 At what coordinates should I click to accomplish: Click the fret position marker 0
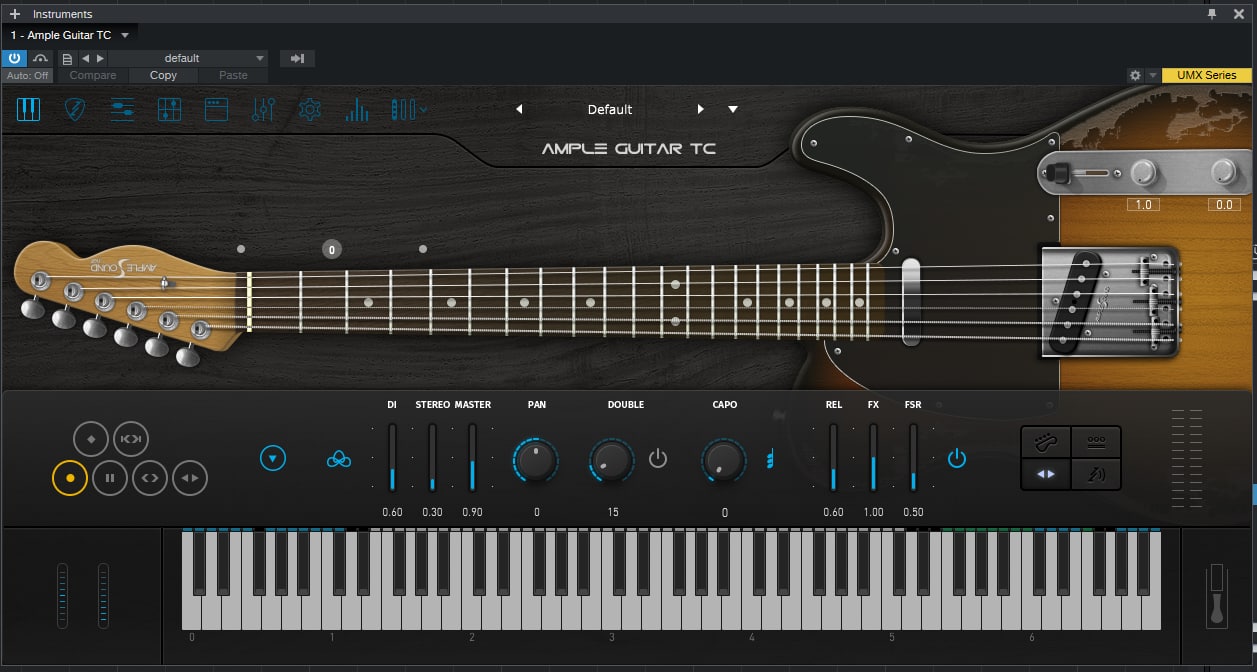(332, 249)
